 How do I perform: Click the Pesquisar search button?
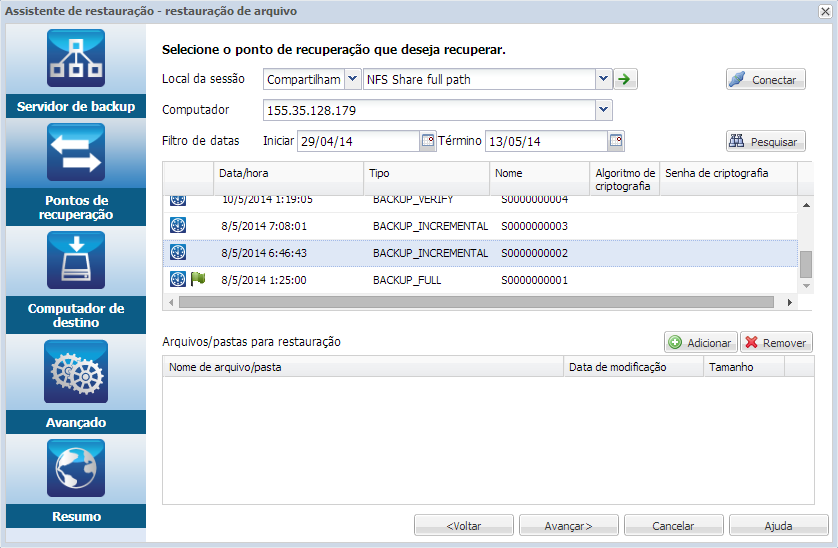(x=766, y=142)
